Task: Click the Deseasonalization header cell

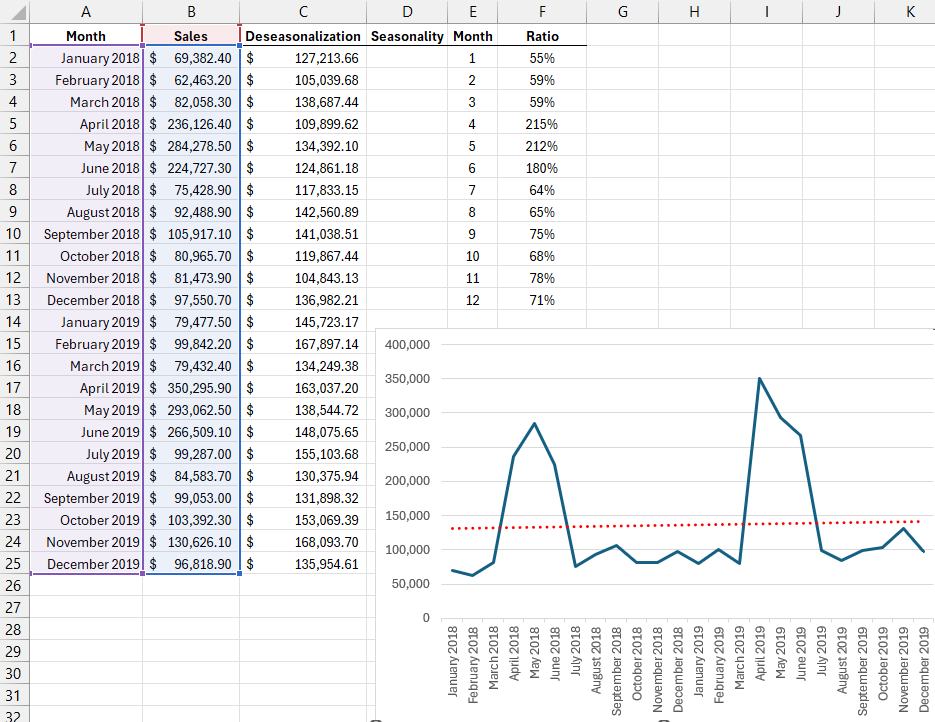Action: coord(302,36)
